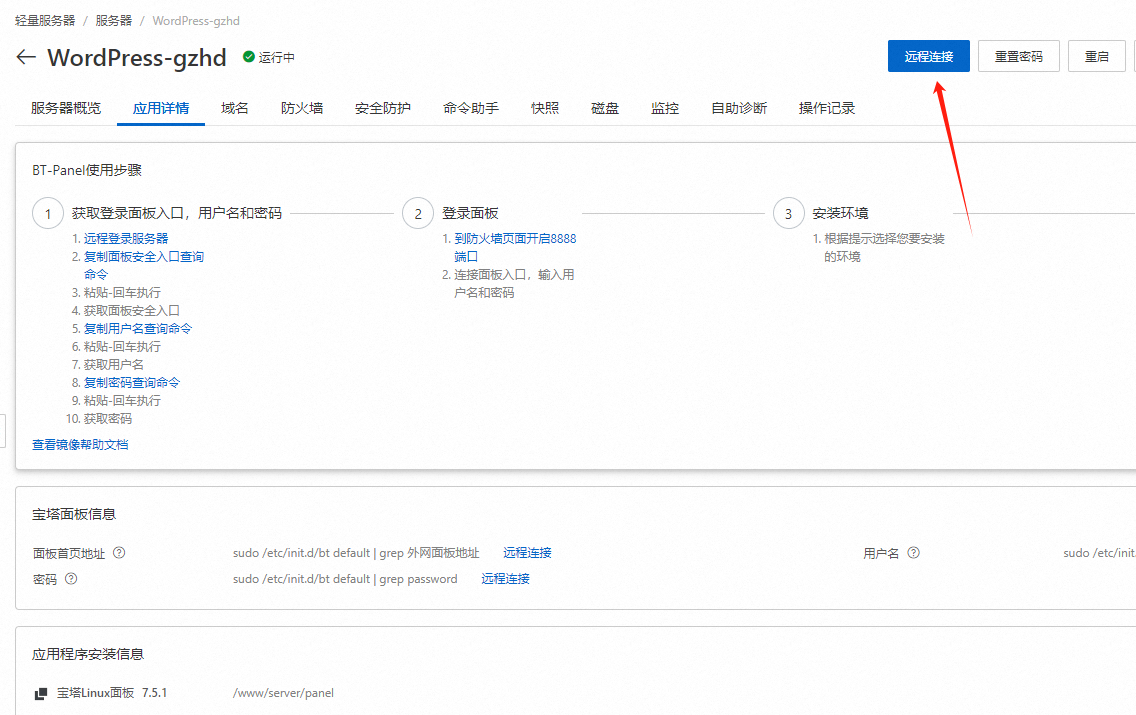Screen dimensions: 1136x715
Task: Open the 服务器概览 tab
Action: (x=66, y=108)
